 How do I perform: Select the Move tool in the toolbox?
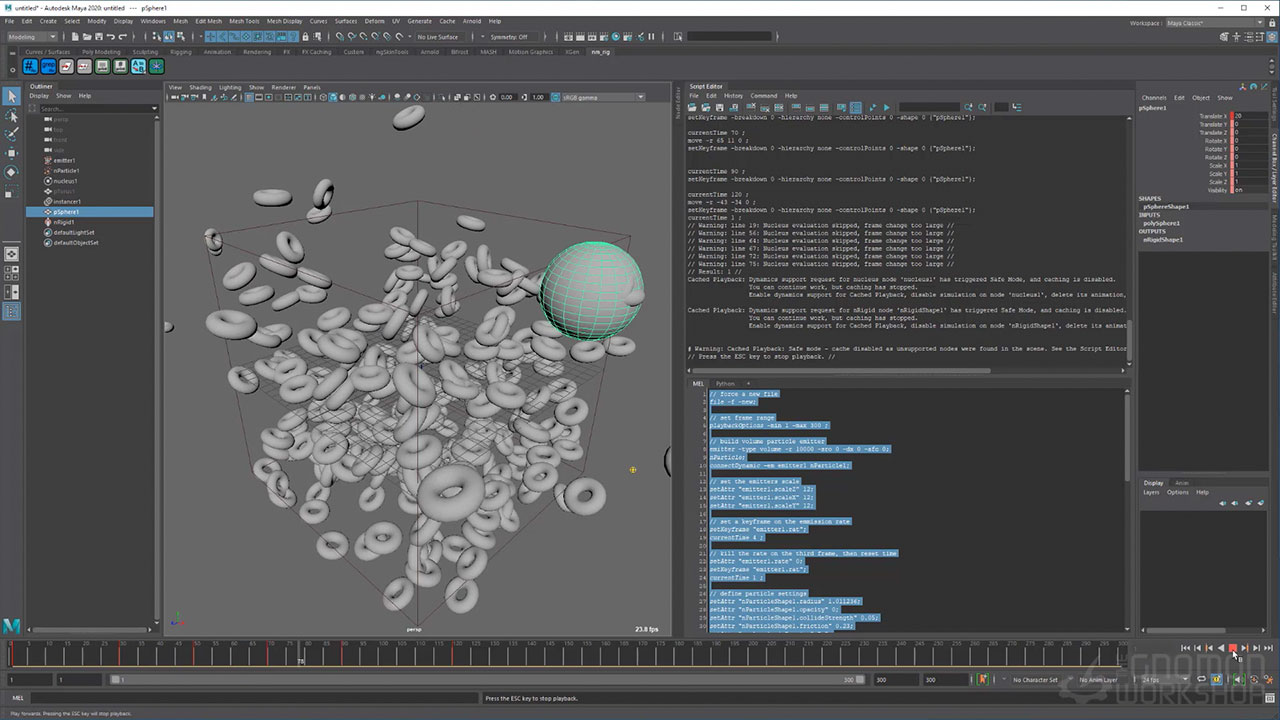pos(12,153)
